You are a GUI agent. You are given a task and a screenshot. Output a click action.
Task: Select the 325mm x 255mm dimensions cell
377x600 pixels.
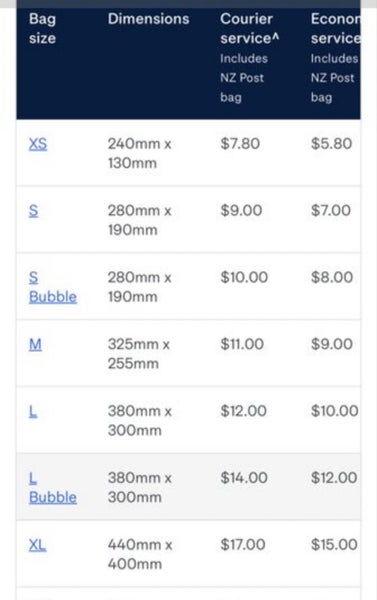click(x=139, y=354)
